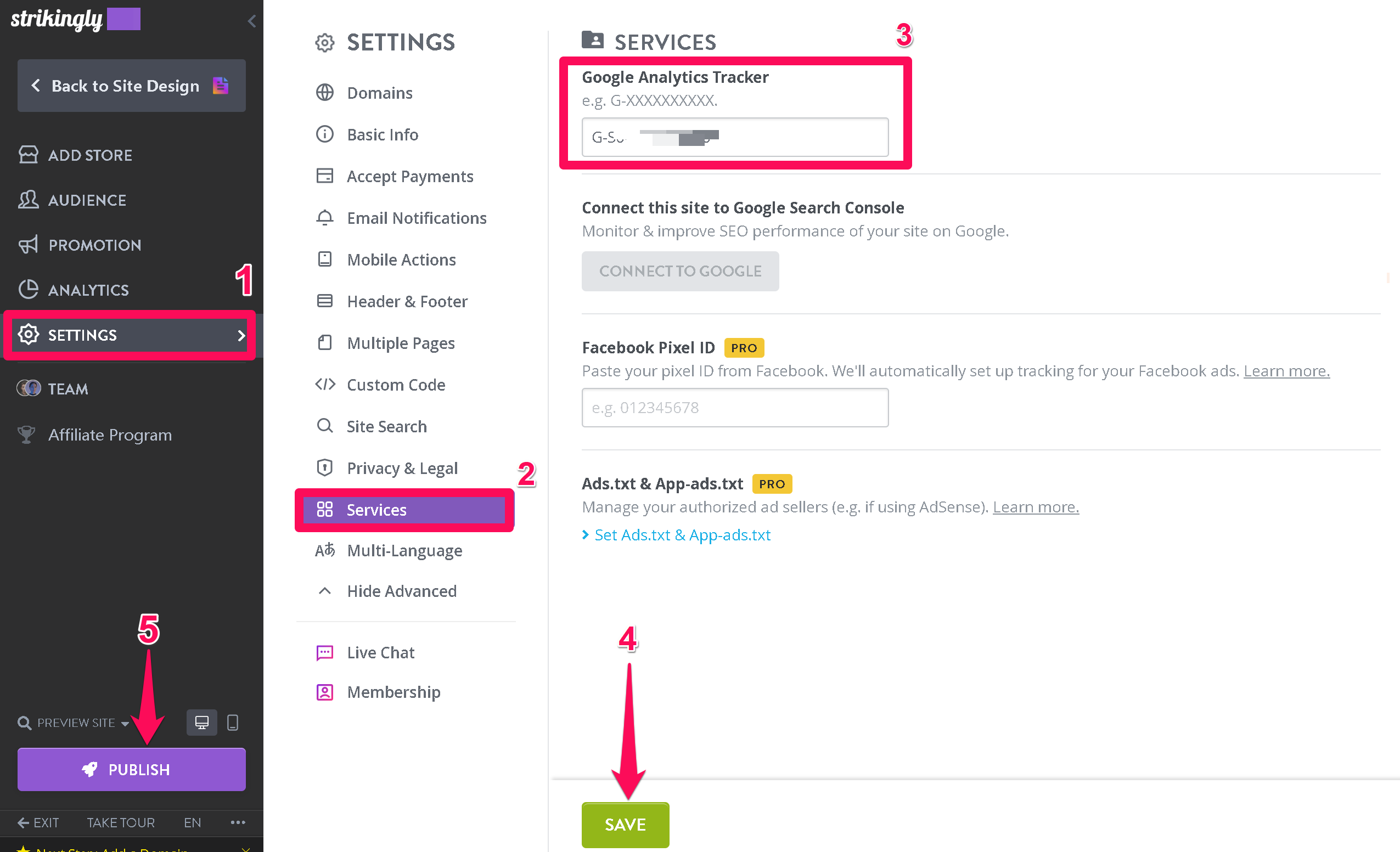Open Facebook Pixel Learn more link
Viewport: 1400px width, 852px height.
click(x=1286, y=371)
